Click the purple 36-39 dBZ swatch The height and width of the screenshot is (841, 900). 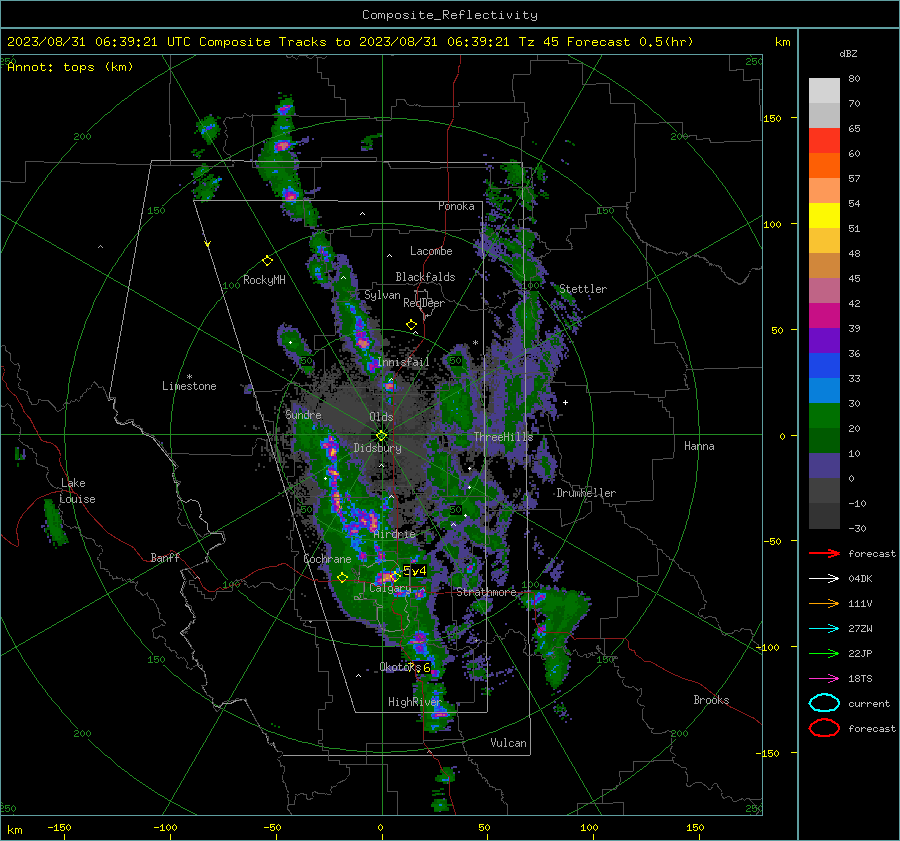coord(824,340)
